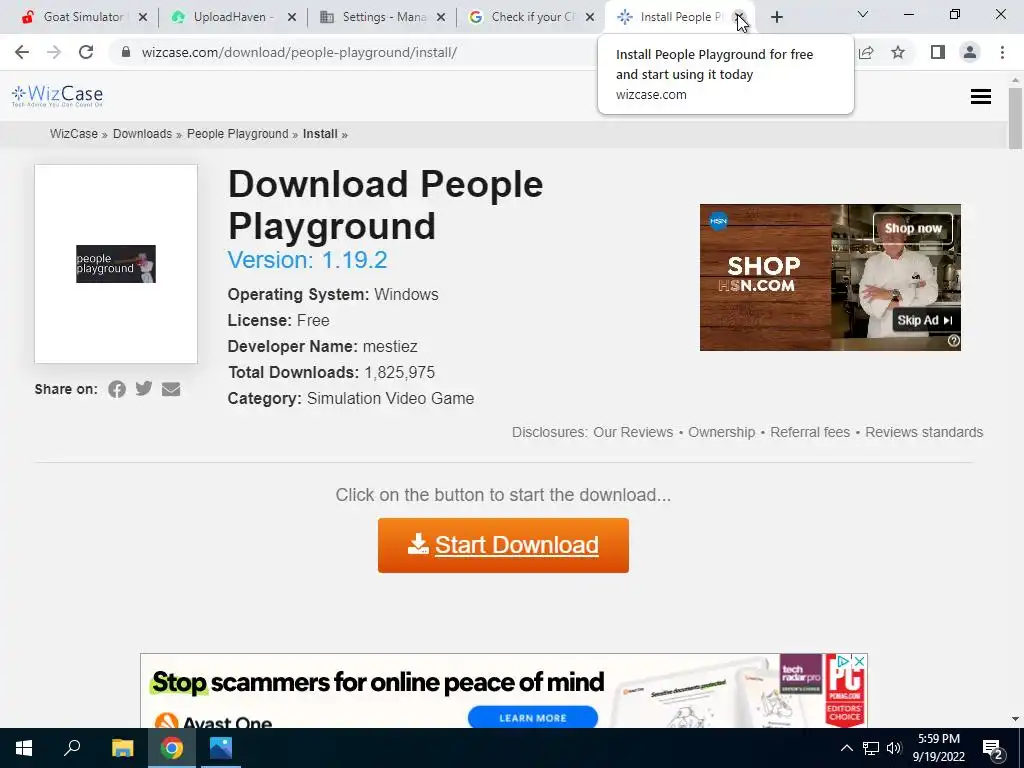The width and height of the screenshot is (1024, 768).
Task: Open the Chrome profile avatar
Action: (970, 52)
